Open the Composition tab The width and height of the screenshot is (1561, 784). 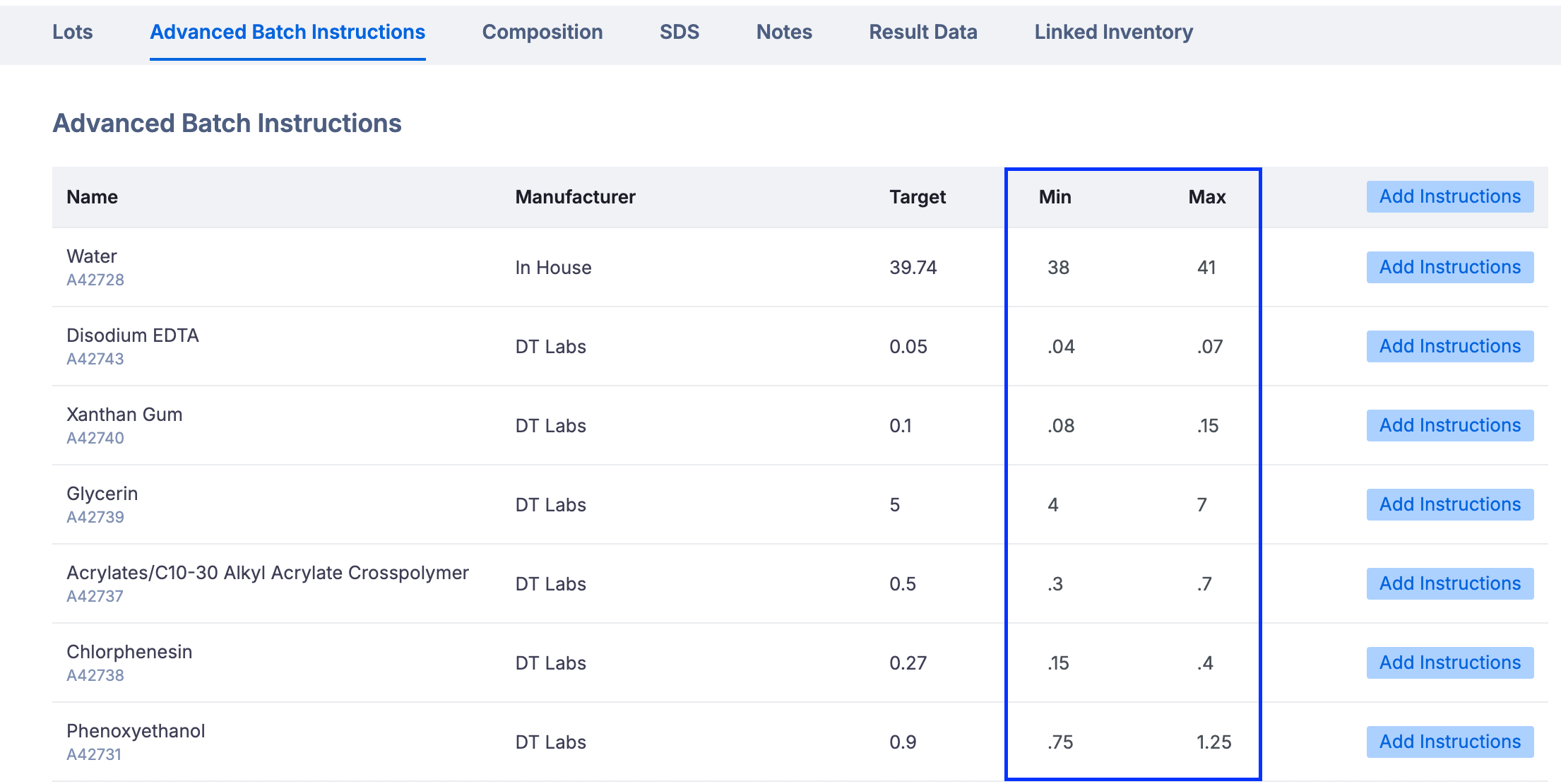[542, 32]
